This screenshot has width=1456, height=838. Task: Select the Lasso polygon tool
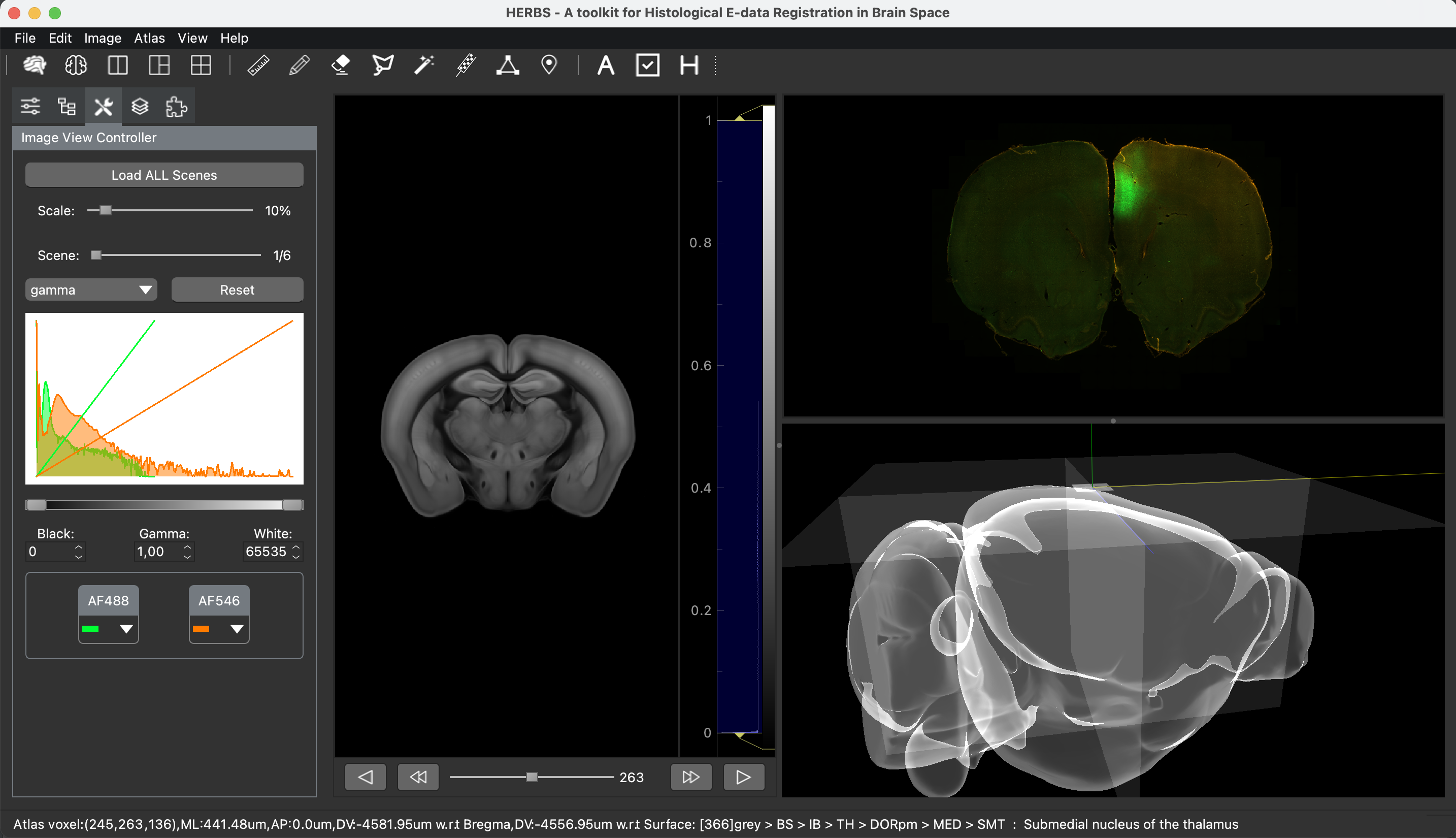tap(383, 65)
